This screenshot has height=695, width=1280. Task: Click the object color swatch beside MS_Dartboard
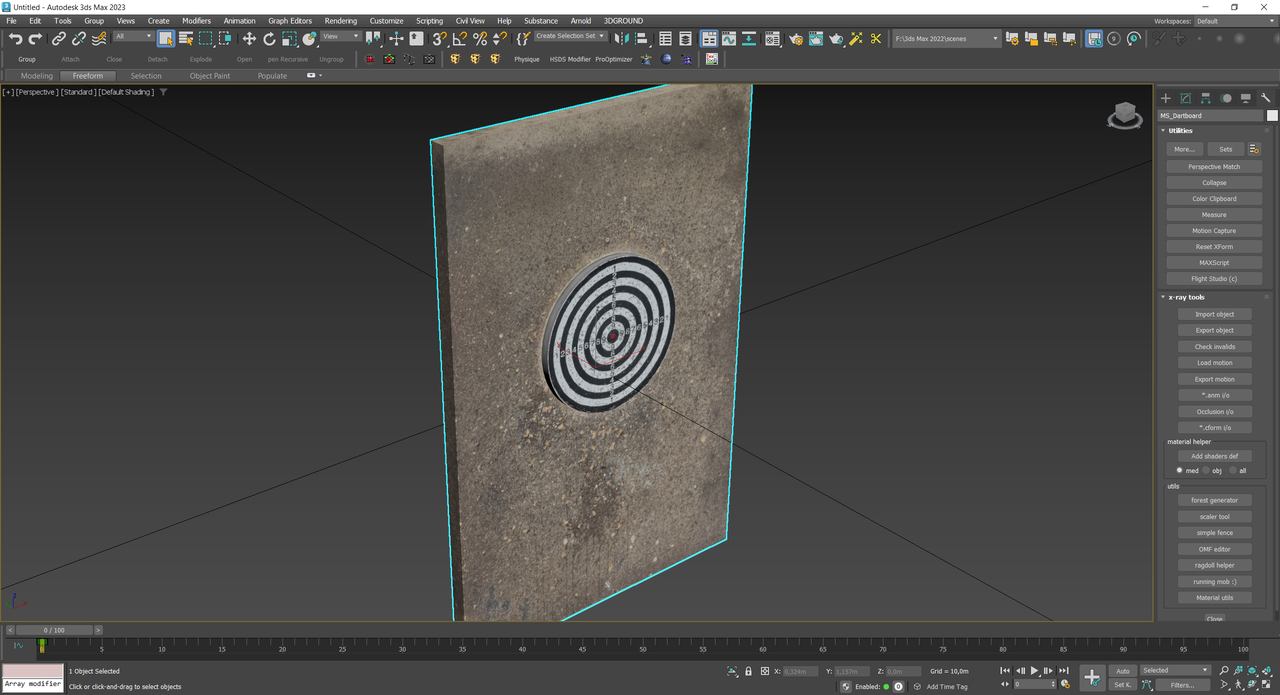pyautogui.click(x=1272, y=116)
